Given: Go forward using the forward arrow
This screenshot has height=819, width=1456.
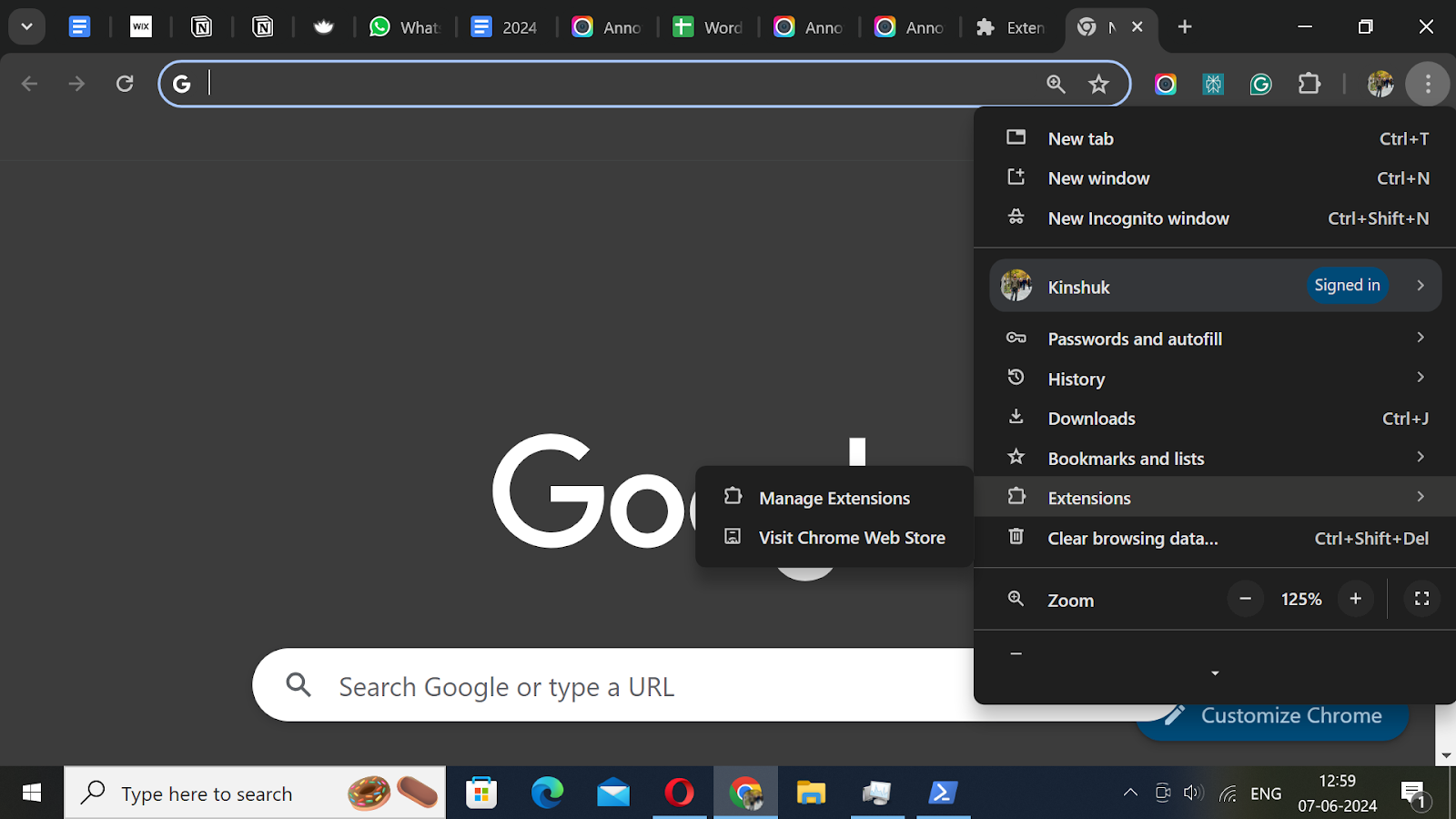Looking at the screenshot, I should 76,84.
